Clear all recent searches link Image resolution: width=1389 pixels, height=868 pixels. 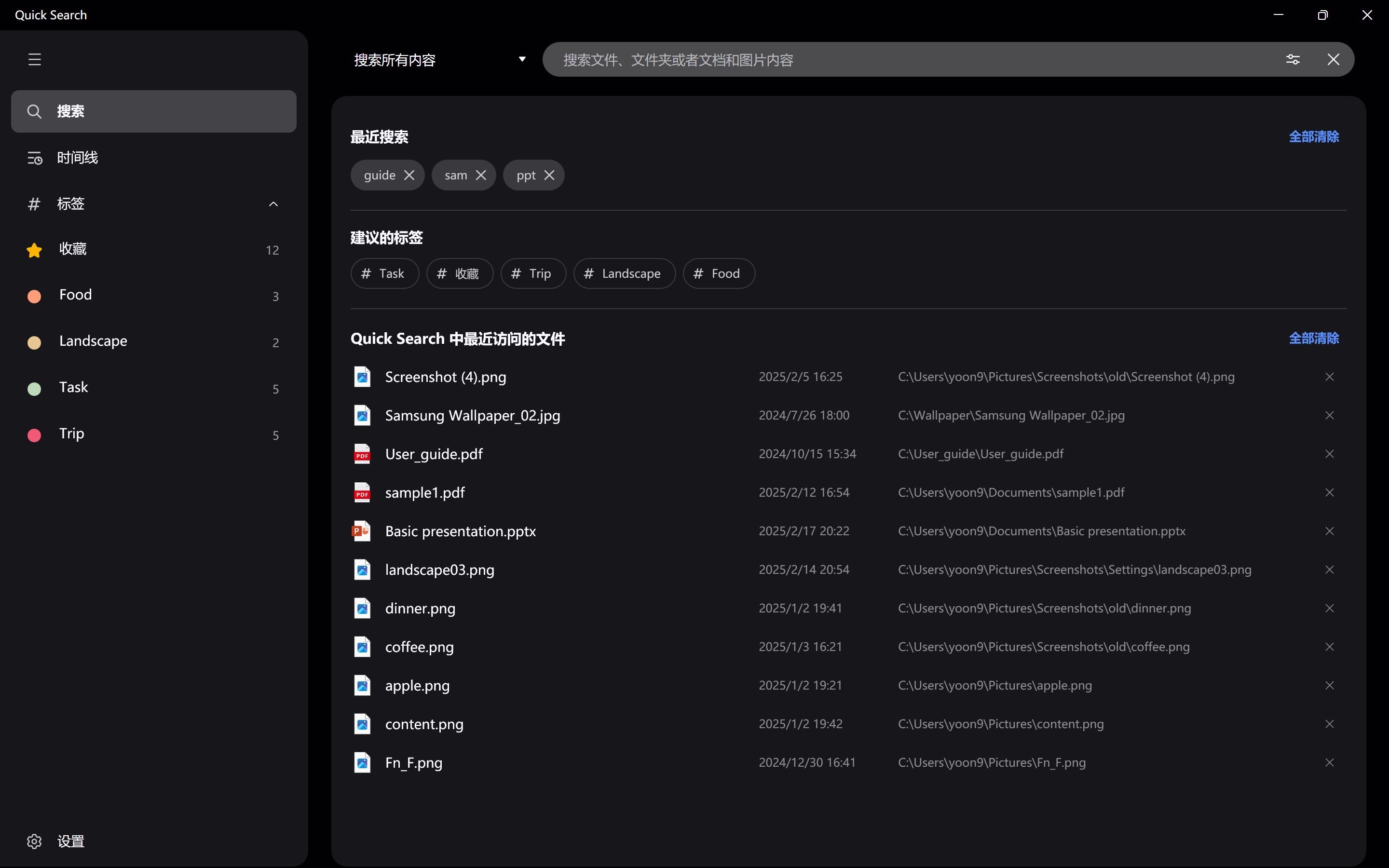[1313, 136]
